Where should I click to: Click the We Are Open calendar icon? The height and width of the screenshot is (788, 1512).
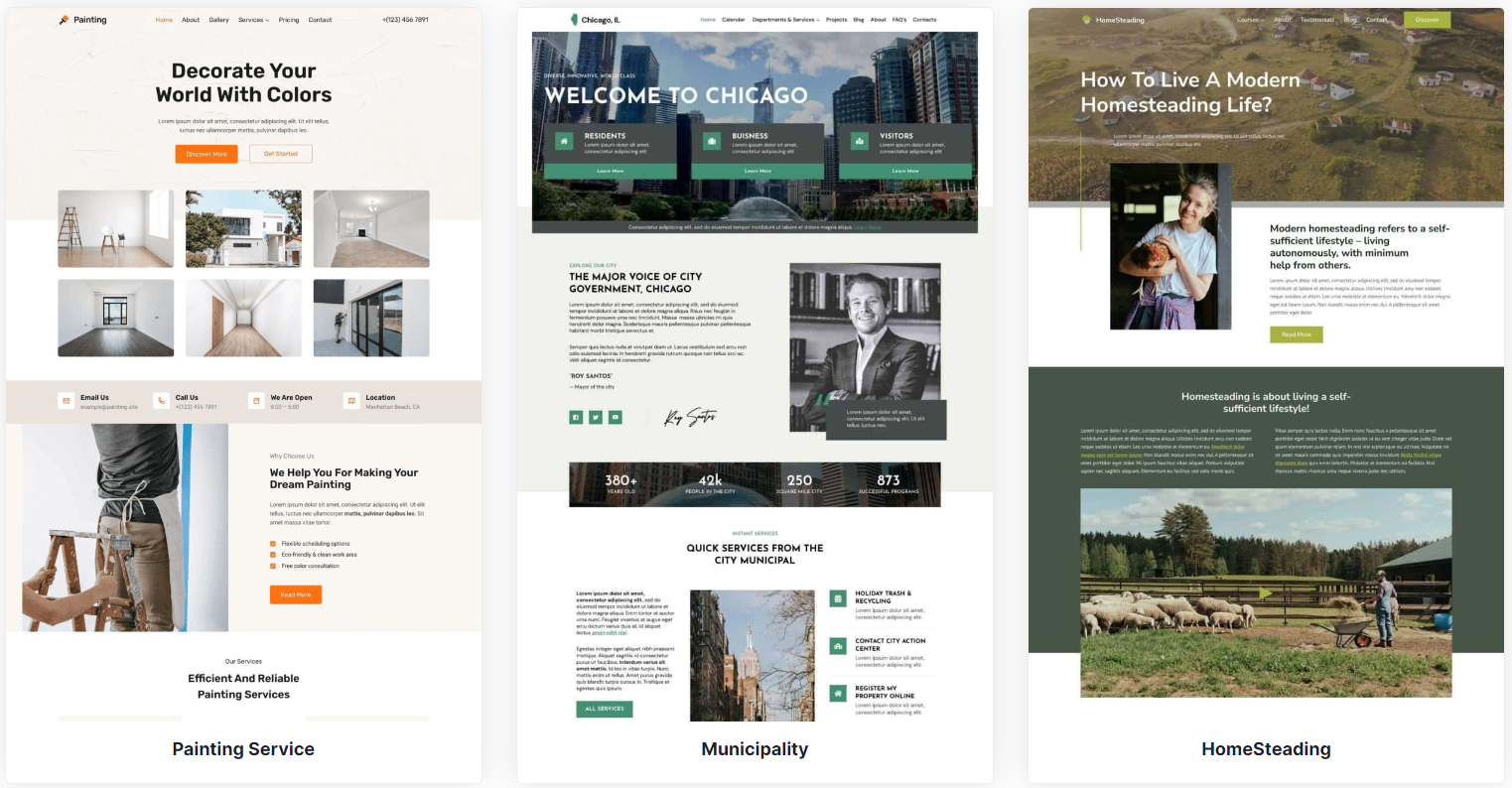coord(256,401)
